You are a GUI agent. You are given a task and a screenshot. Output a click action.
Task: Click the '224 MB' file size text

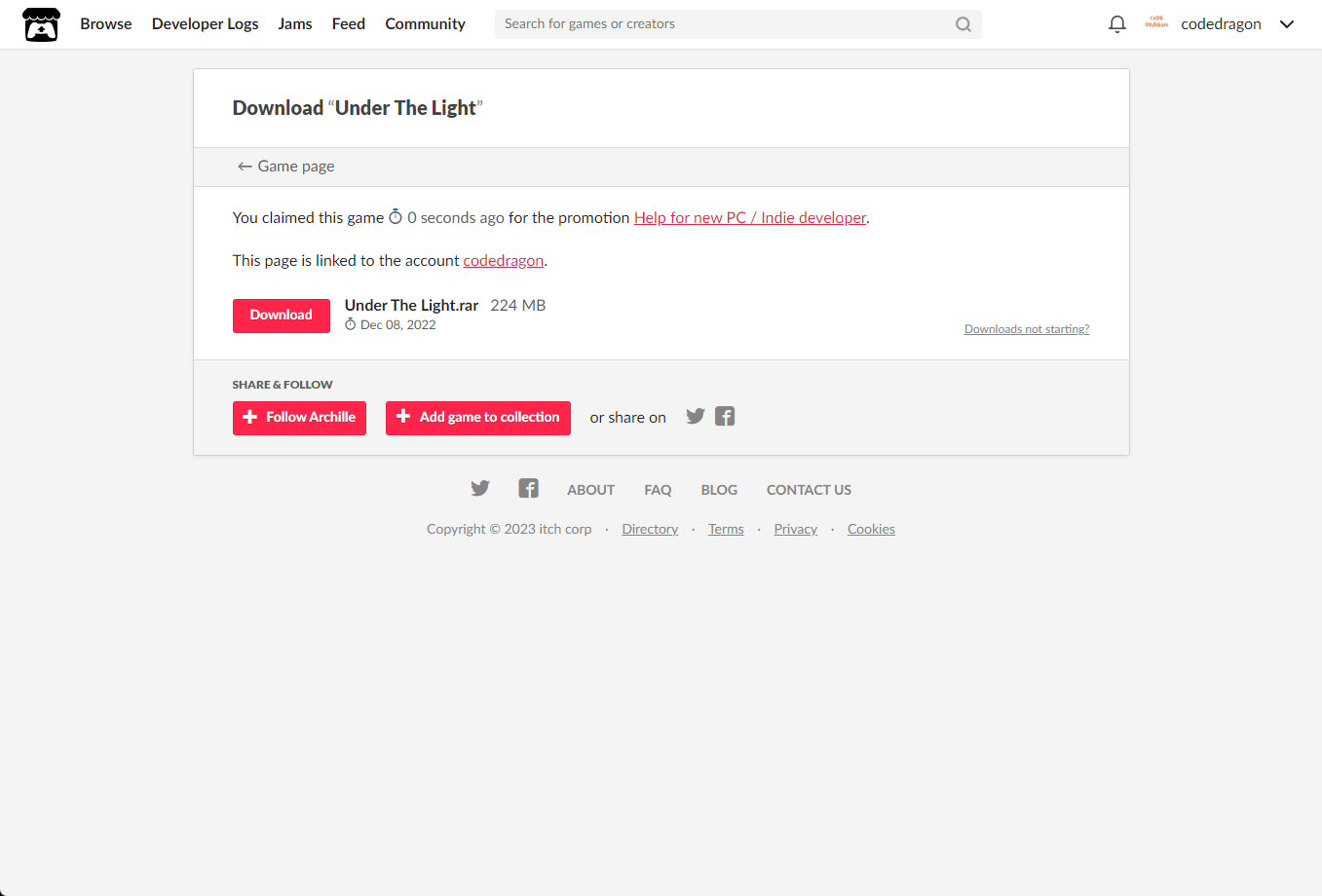click(x=518, y=306)
